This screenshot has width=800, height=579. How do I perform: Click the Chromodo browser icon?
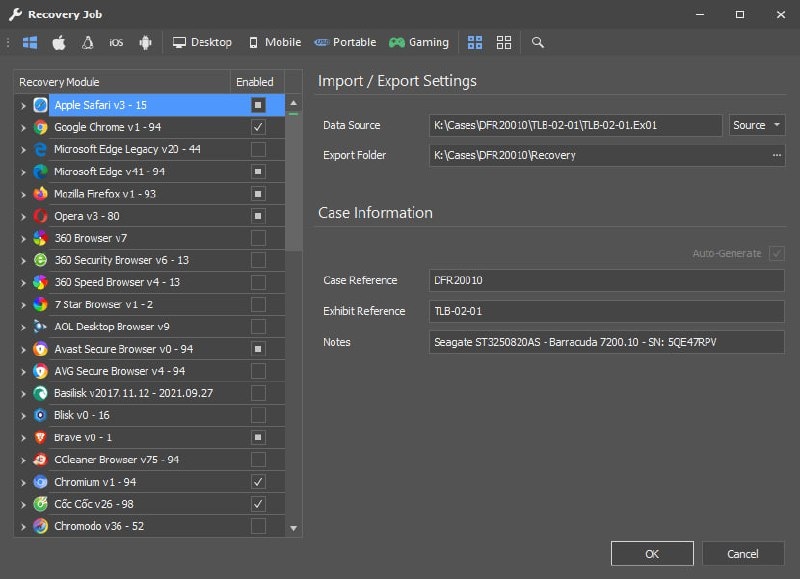[40, 526]
